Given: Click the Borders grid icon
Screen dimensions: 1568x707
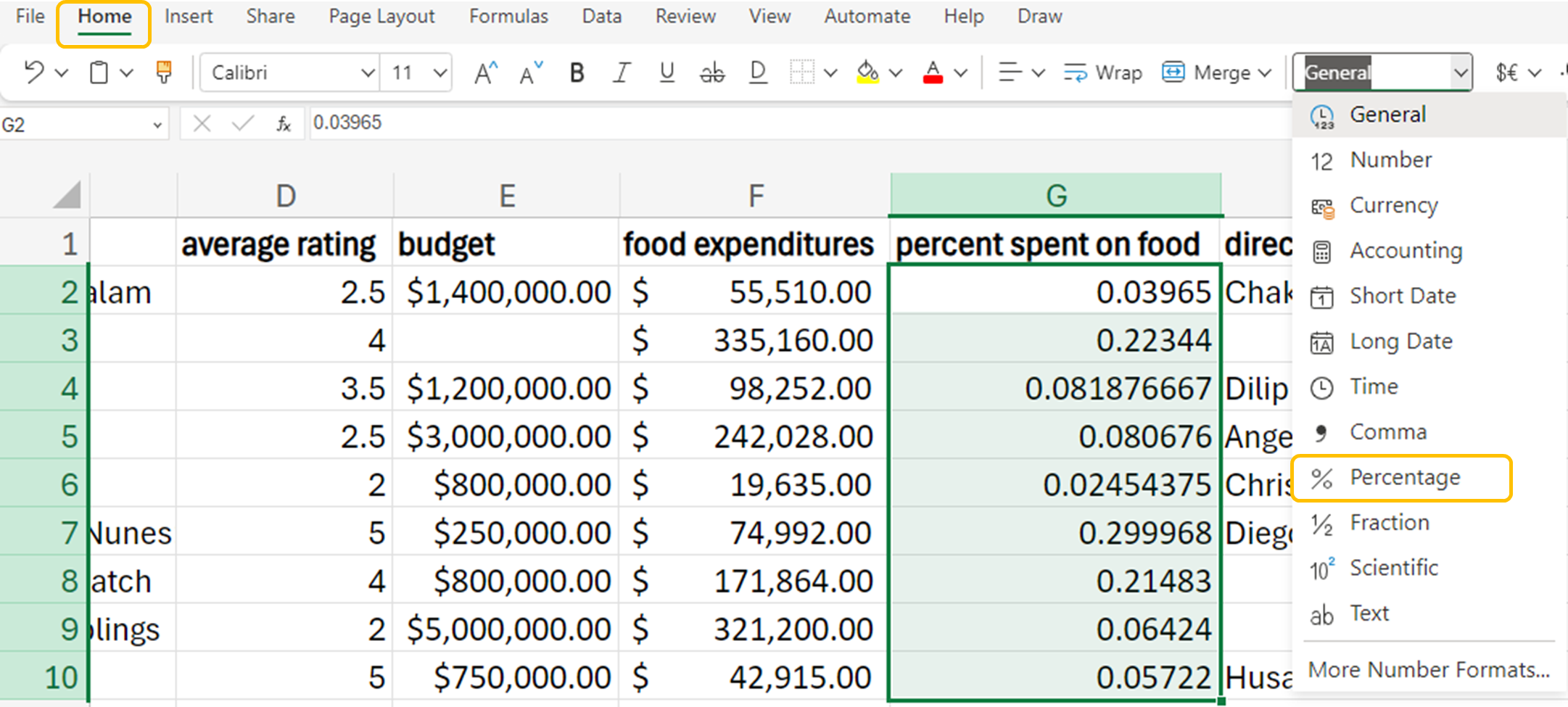Looking at the screenshot, I should point(801,73).
